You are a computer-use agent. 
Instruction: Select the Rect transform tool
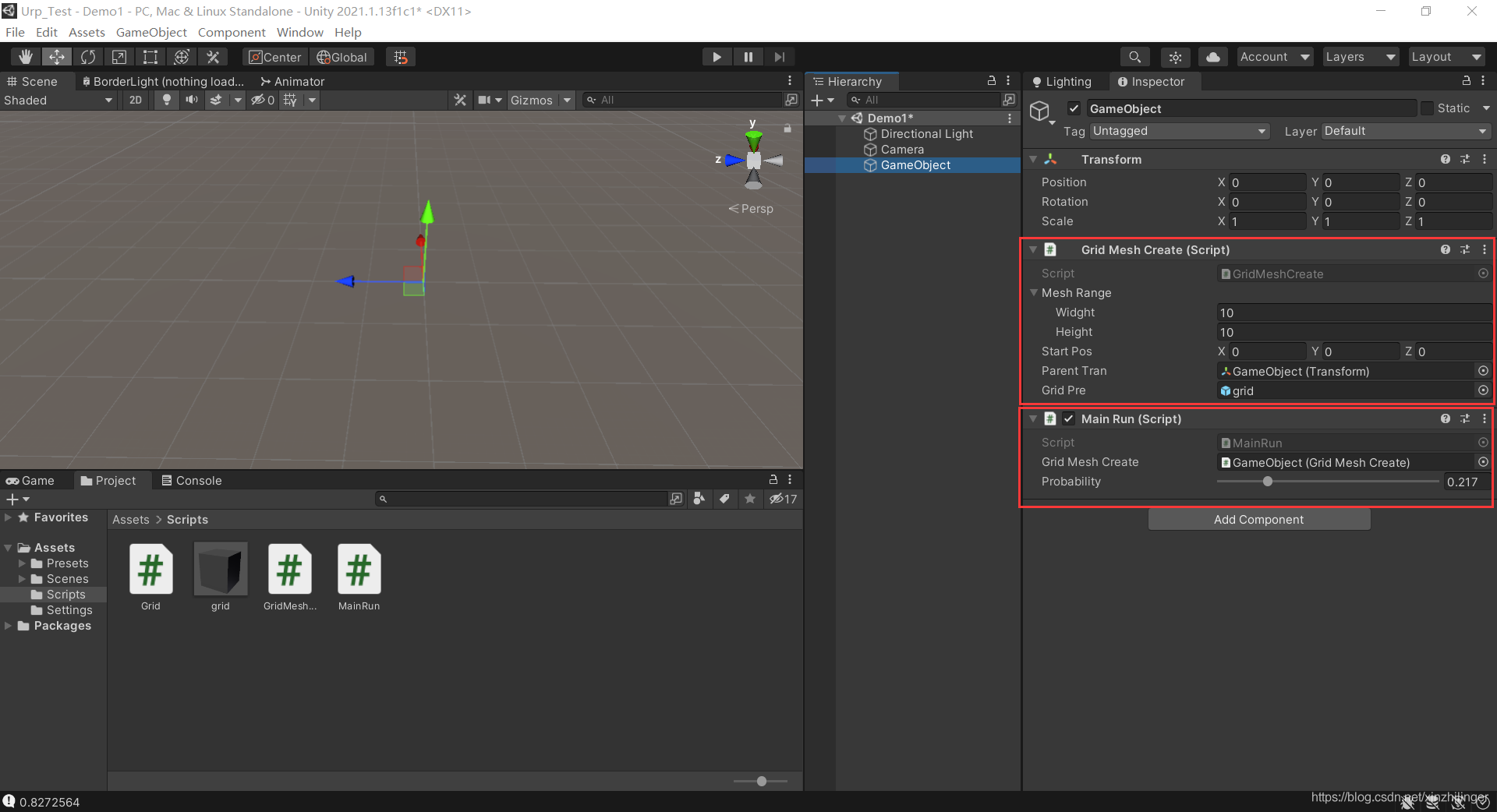(x=150, y=57)
